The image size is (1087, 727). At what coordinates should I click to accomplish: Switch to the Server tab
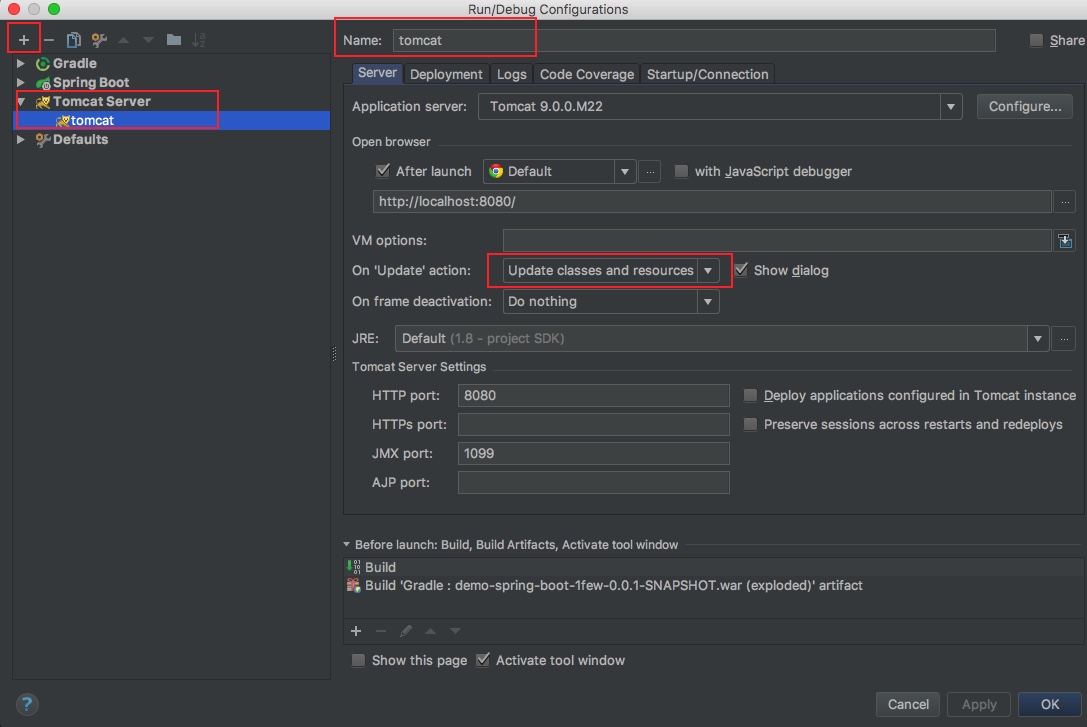377,73
